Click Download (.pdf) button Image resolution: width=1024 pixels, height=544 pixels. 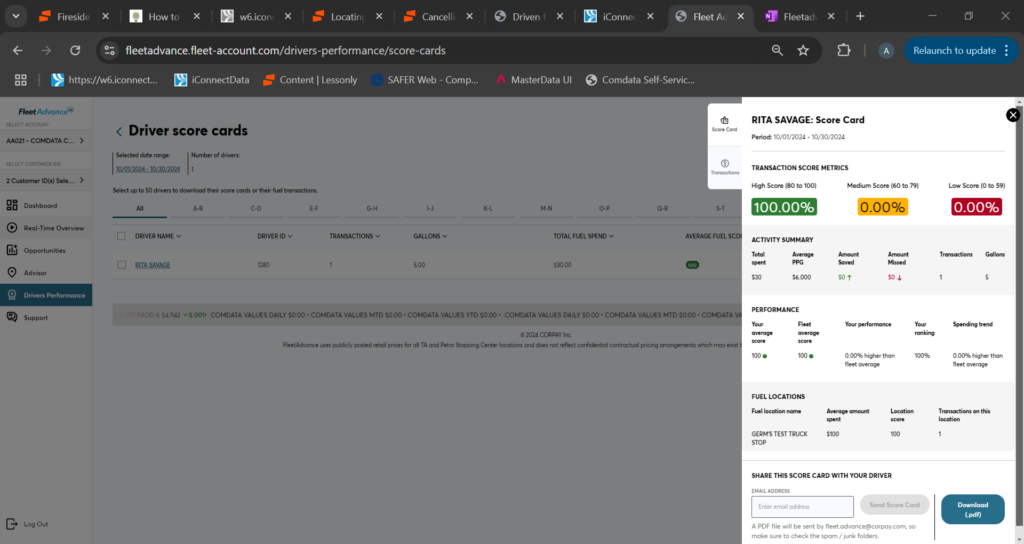coord(972,509)
